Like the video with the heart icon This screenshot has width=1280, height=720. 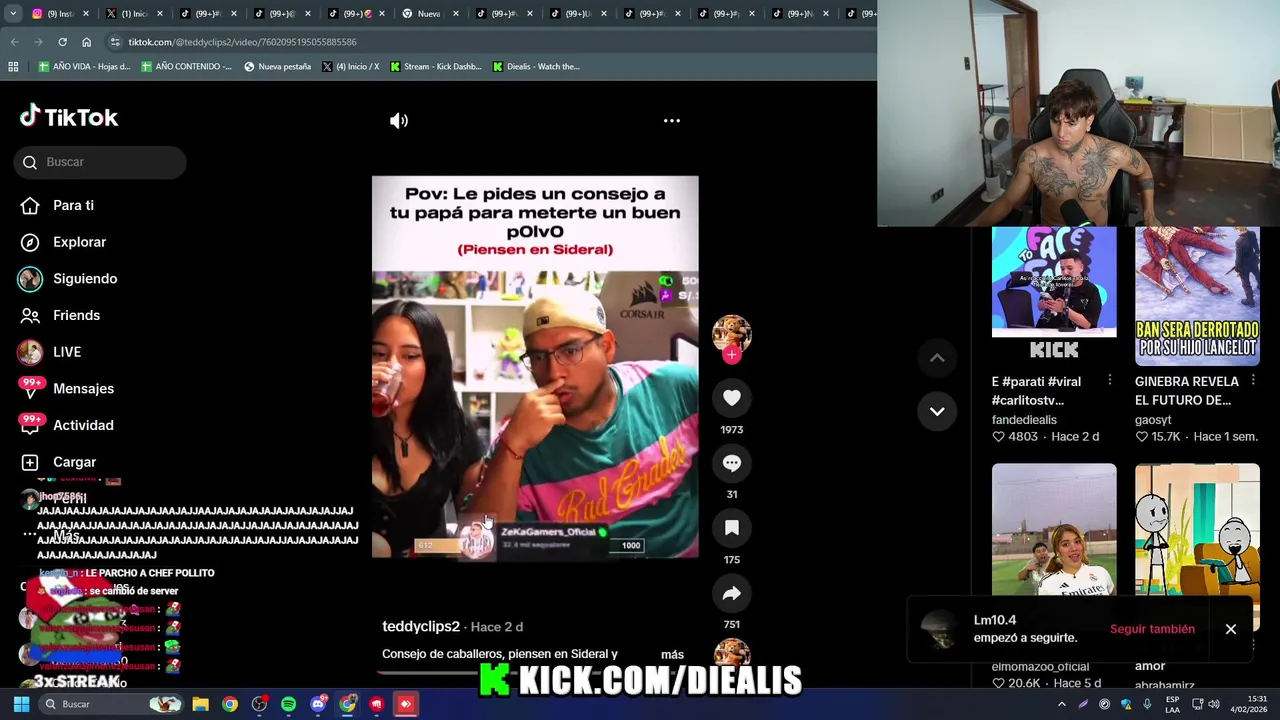(x=732, y=398)
